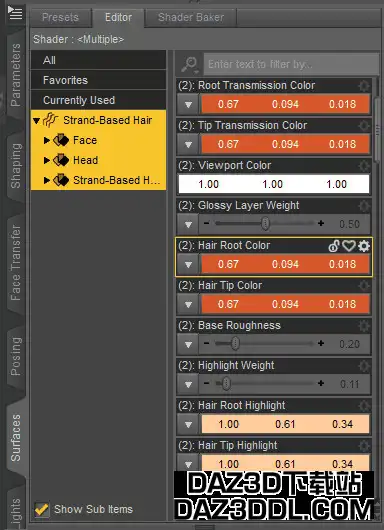Image resolution: width=384 pixels, height=530 pixels.
Task: Switch to the Presets tab
Action: pos(60,17)
